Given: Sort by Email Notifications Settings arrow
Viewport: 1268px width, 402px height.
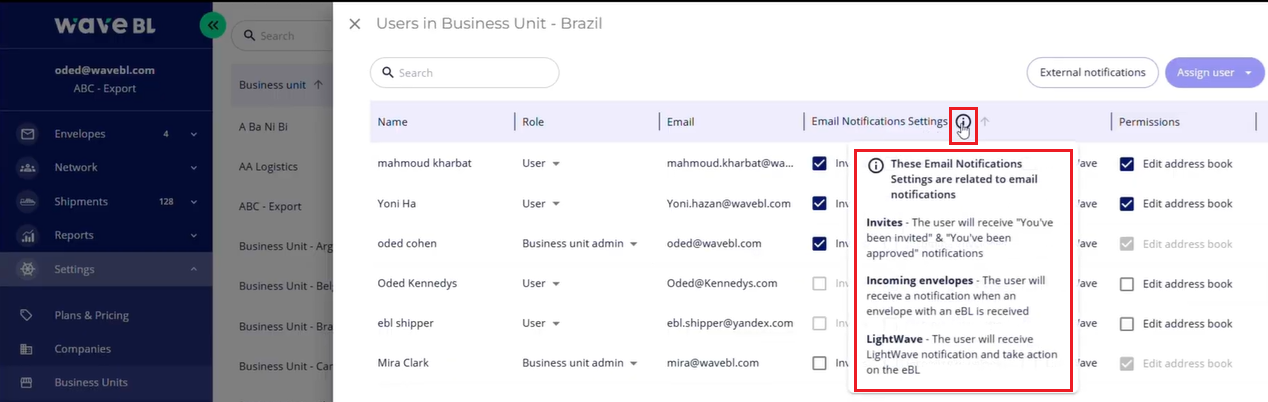Looking at the screenshot, I should pos(985,122).
